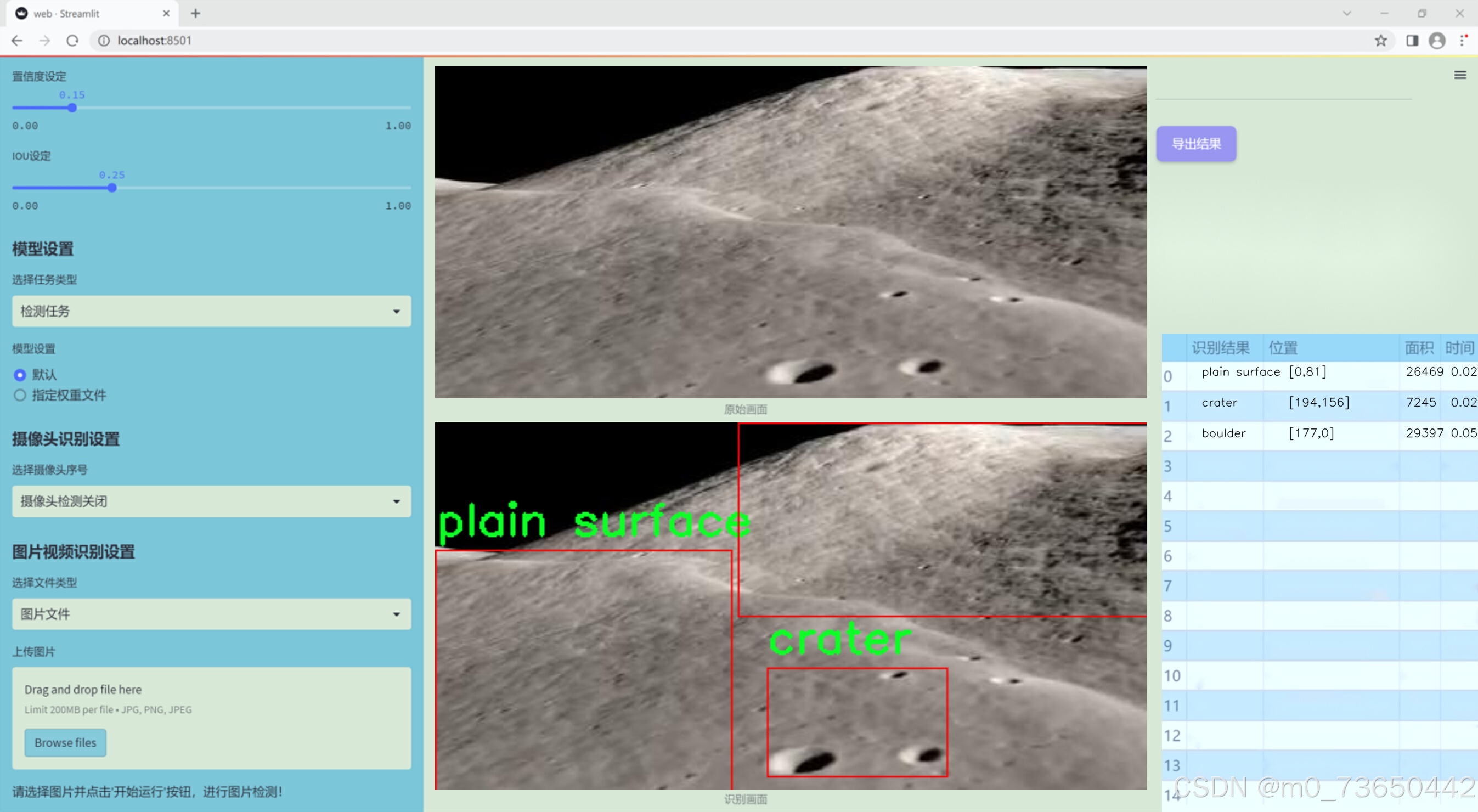The height and width of the screenshot is (812, 1478).
Task: Click the site information icon
Action: 104,41
